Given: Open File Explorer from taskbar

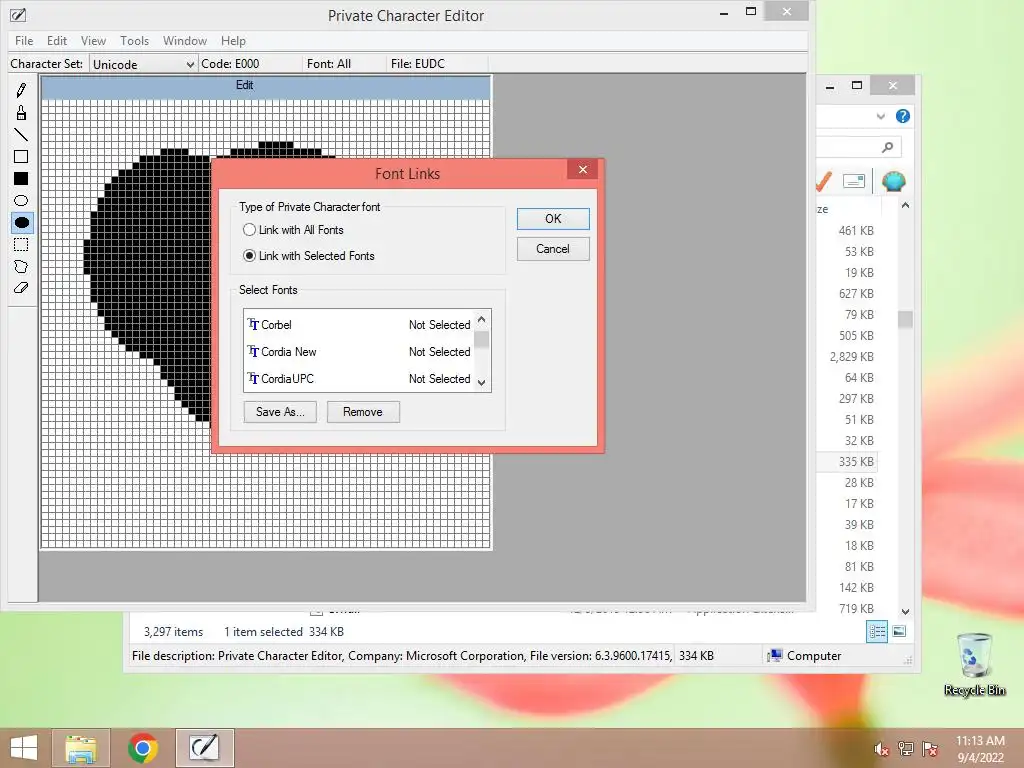Looking at the screenshot, I should tap(81, 748).
